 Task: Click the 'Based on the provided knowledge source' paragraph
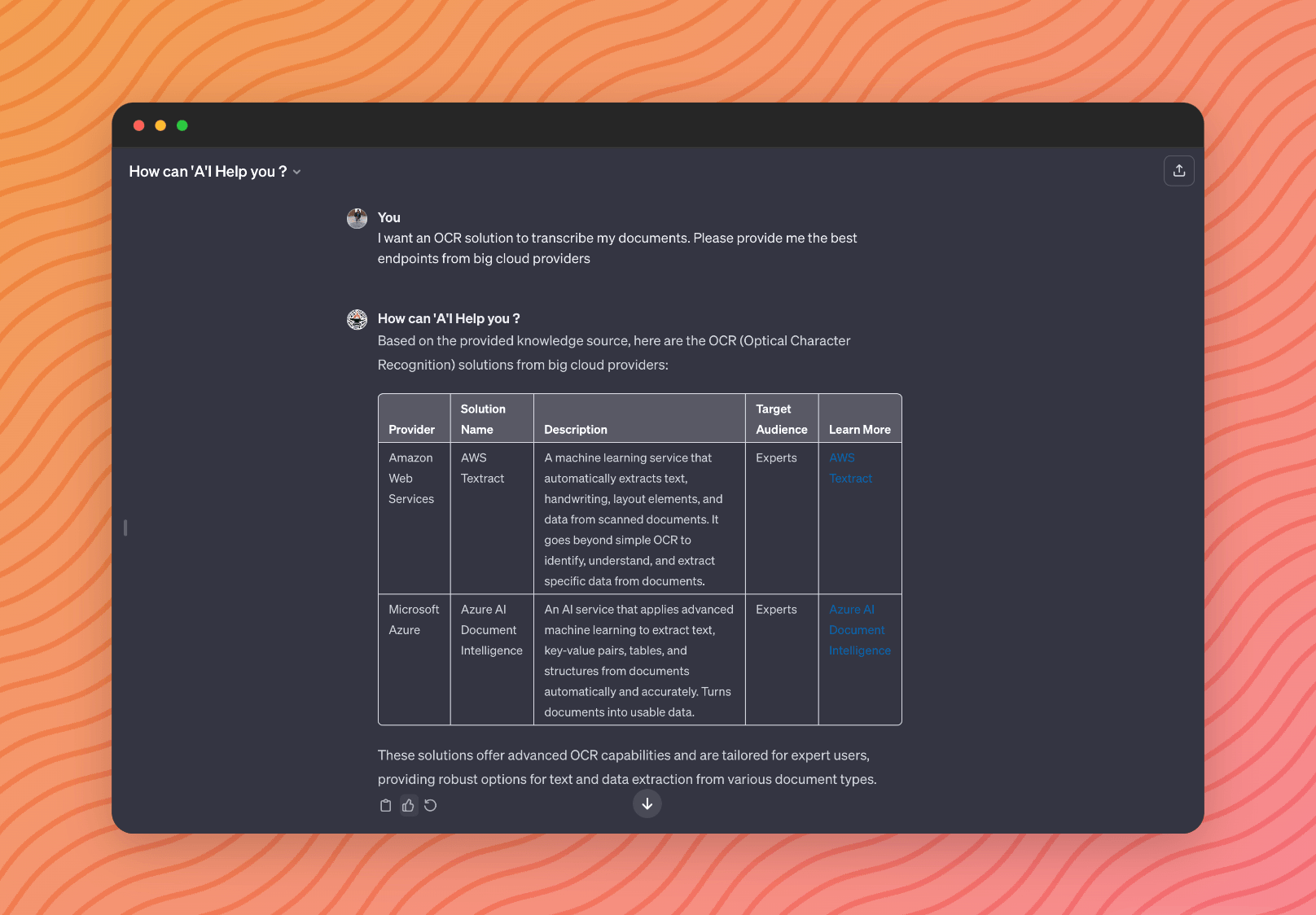coord(614,352)
